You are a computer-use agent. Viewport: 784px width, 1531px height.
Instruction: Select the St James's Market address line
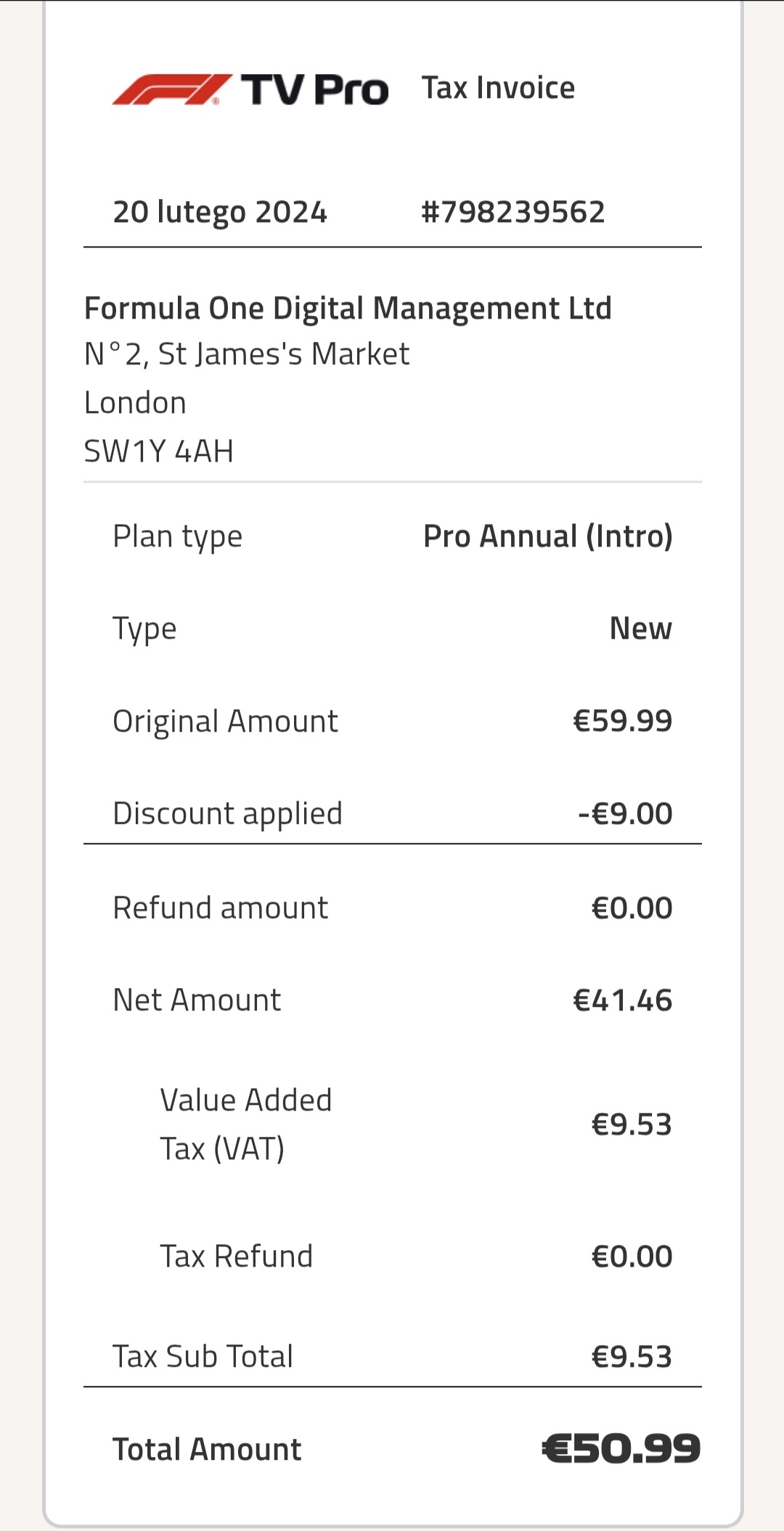pos(247,354)
